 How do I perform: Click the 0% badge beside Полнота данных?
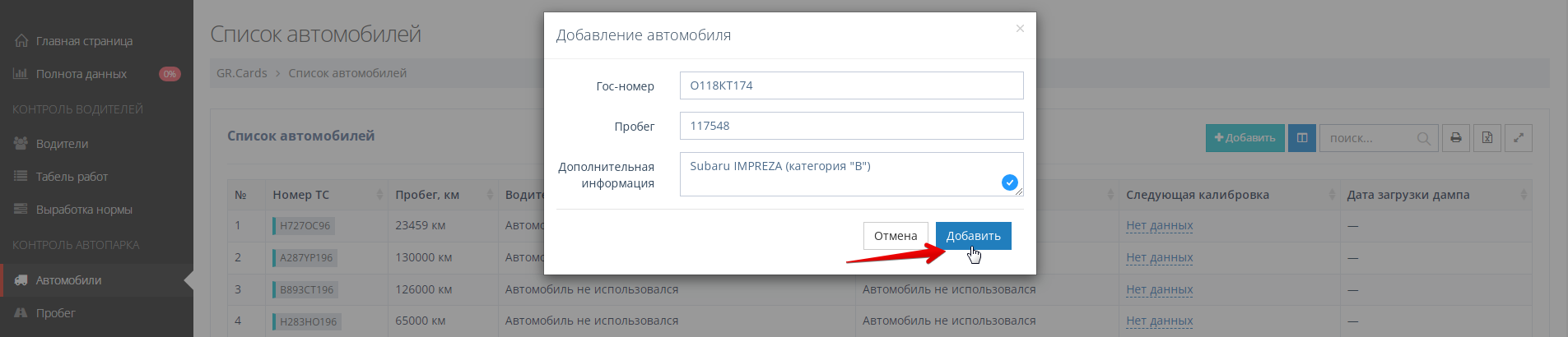click(170, 74)
